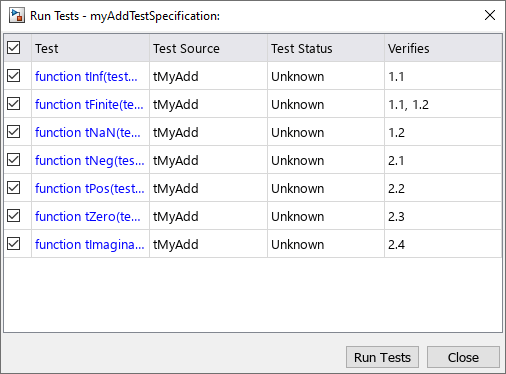
Task: Sort by the Verifies column header
Action: pyautogui.click(x=443, y=48)
